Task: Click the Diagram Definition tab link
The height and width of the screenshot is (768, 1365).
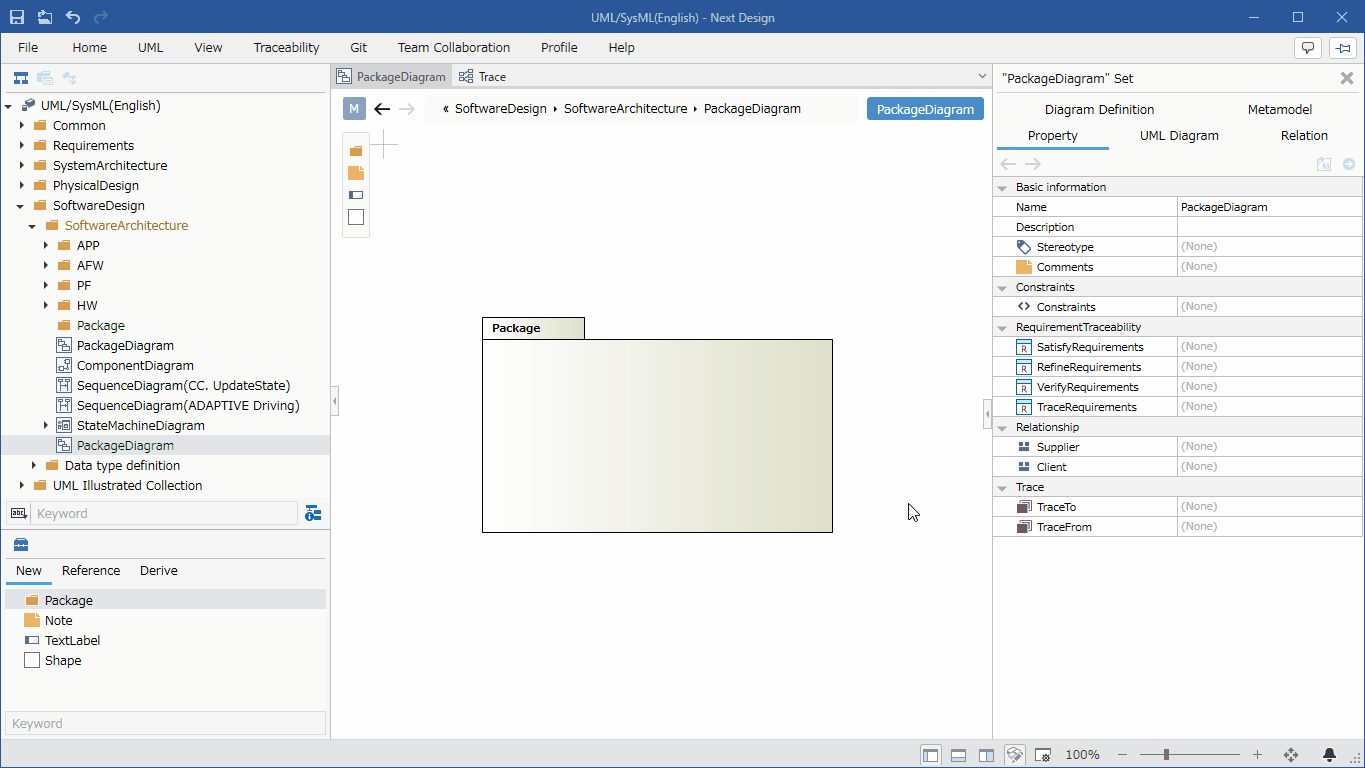Action: coord(1099,109)
